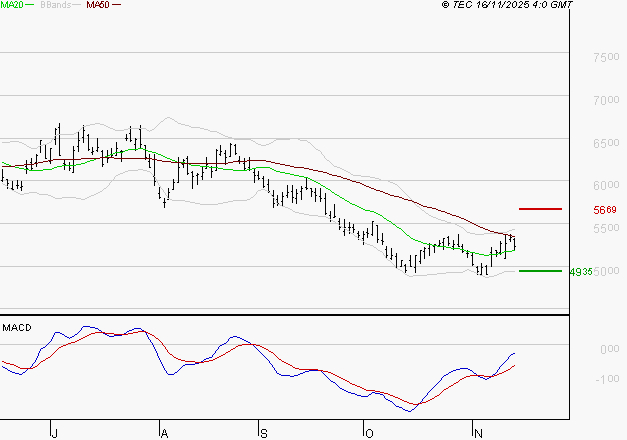Select the red resistance line at 5669

coord(540,209)
